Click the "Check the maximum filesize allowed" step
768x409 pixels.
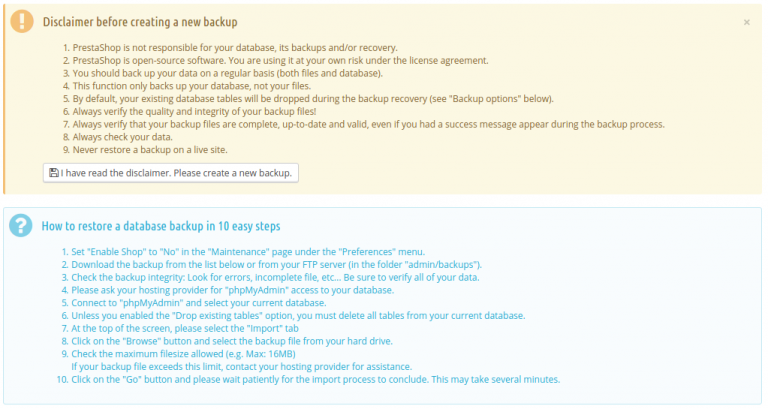185,354
